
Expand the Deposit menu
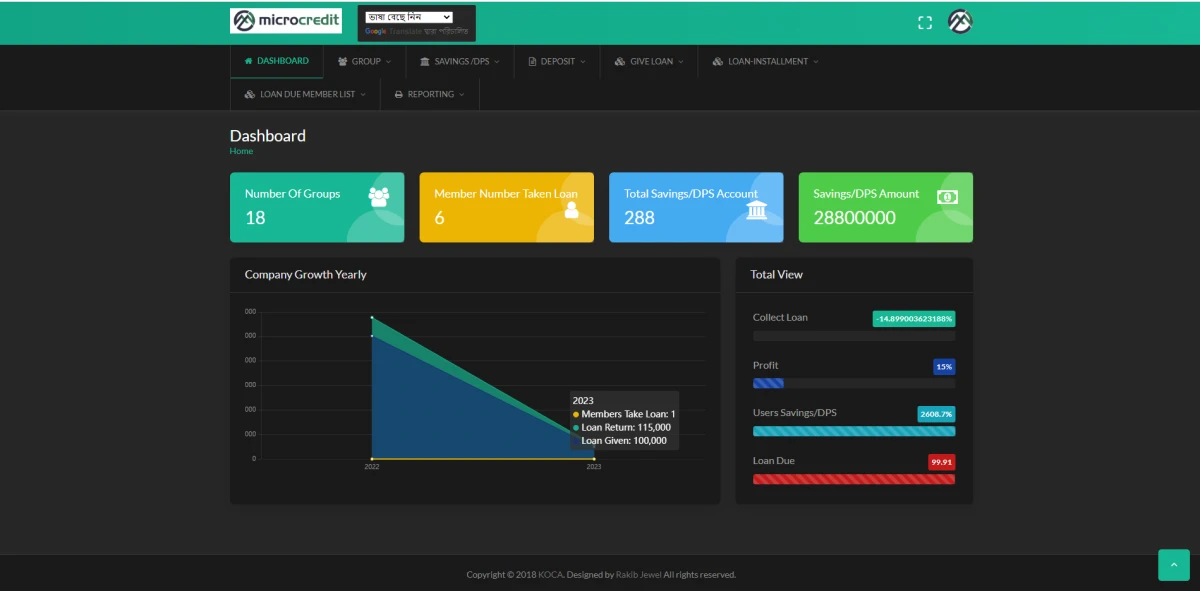pos(557,62)
